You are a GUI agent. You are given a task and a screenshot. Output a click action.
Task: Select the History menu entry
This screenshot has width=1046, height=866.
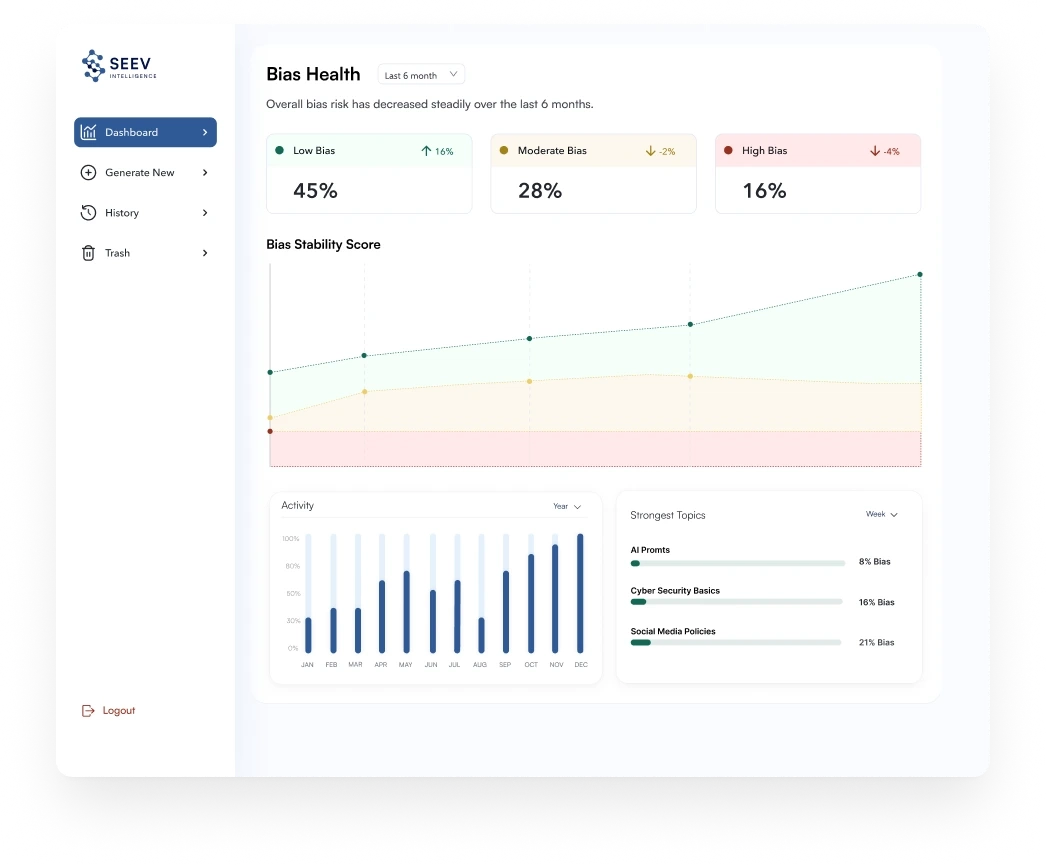point(123,212)
